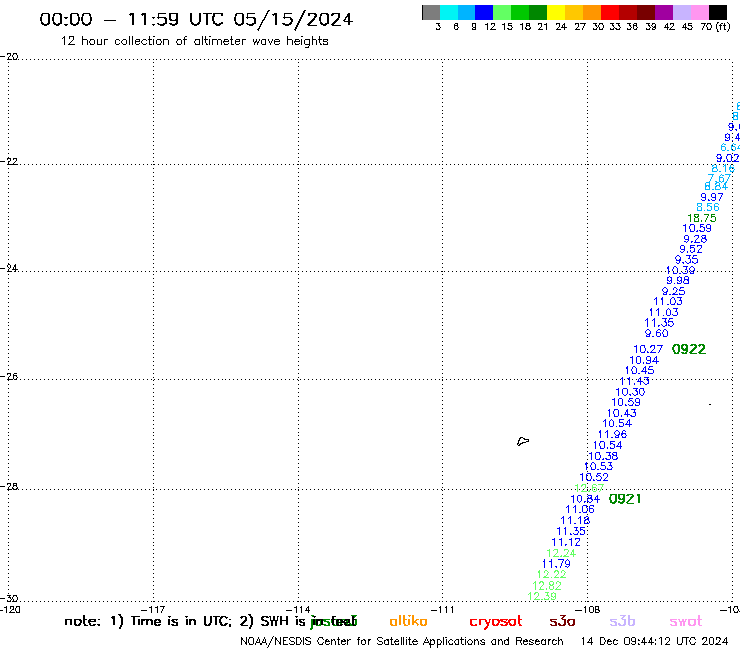The height and width of the screenshot is (650, 740).
Task: Click the orange 'altika' satellite label
Action: click(408, 621)
